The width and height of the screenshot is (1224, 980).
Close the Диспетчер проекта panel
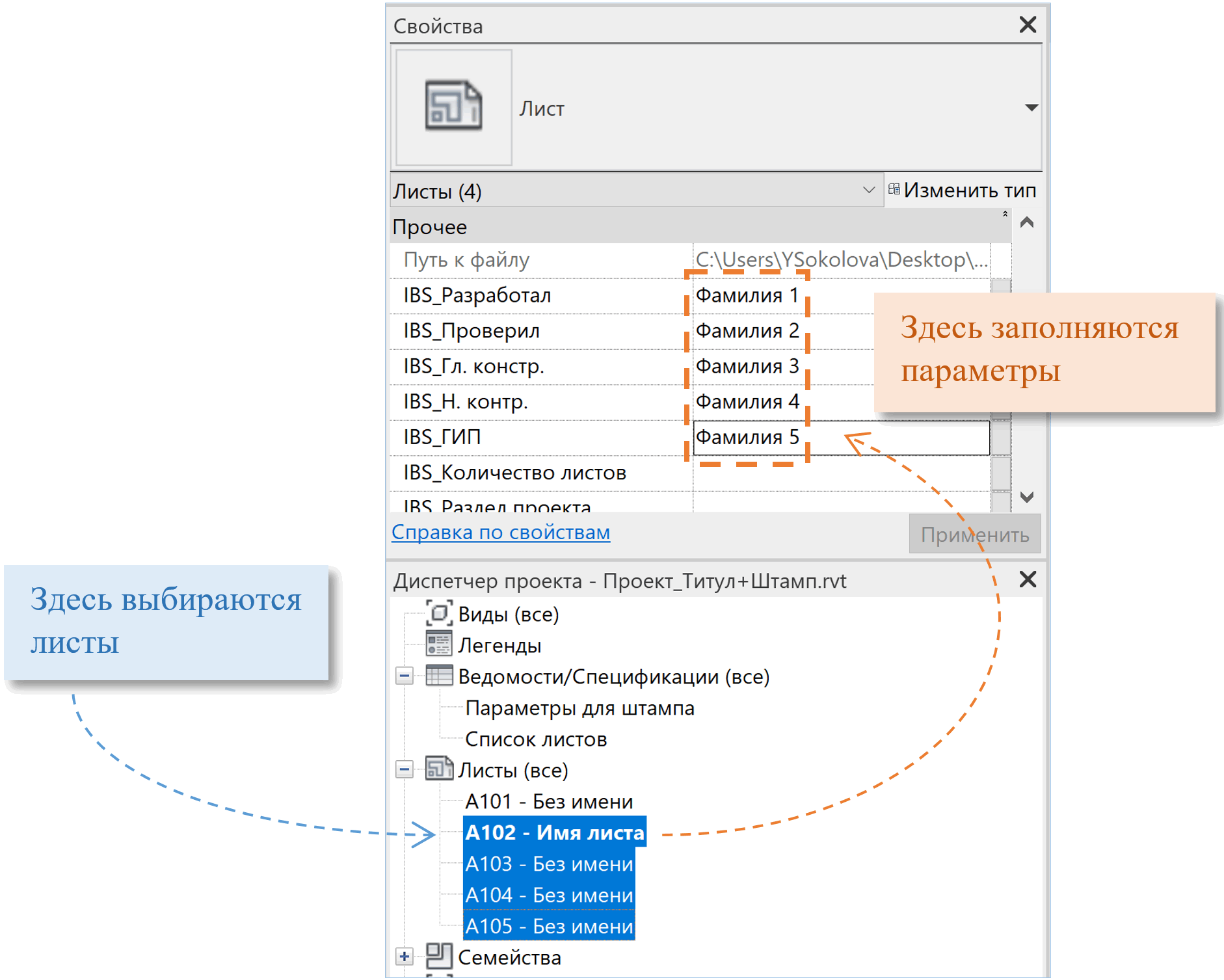click(1028, 579)
